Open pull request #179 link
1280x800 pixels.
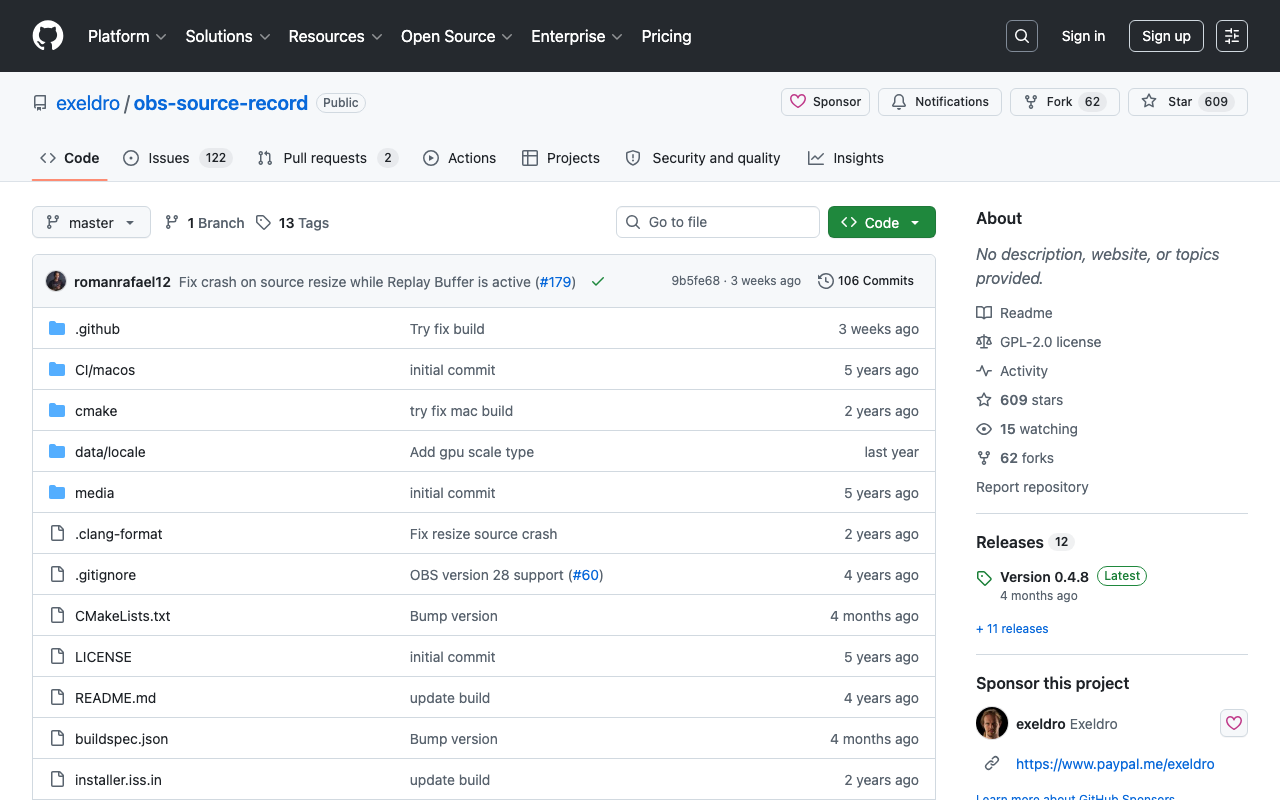[555, 282]
